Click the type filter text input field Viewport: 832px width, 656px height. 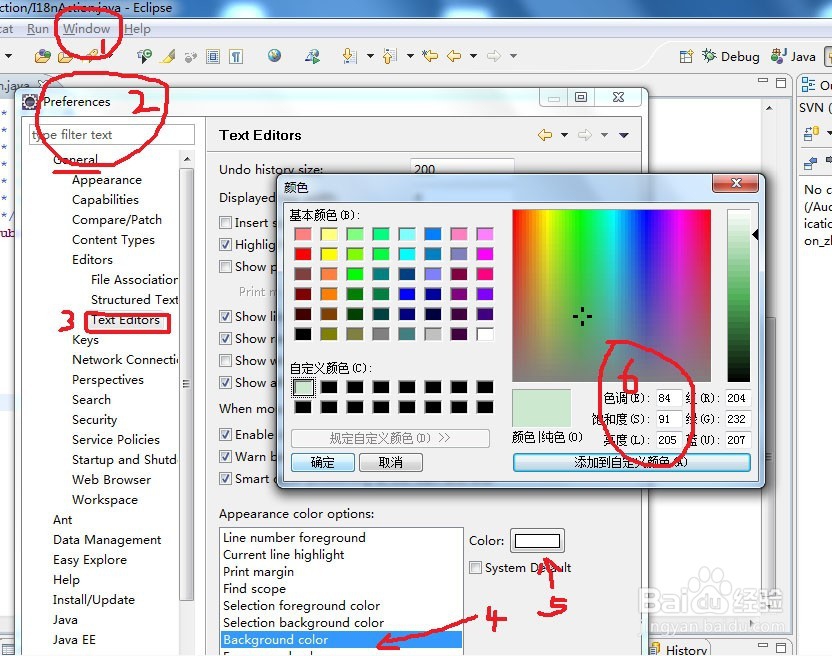[113, 134]
